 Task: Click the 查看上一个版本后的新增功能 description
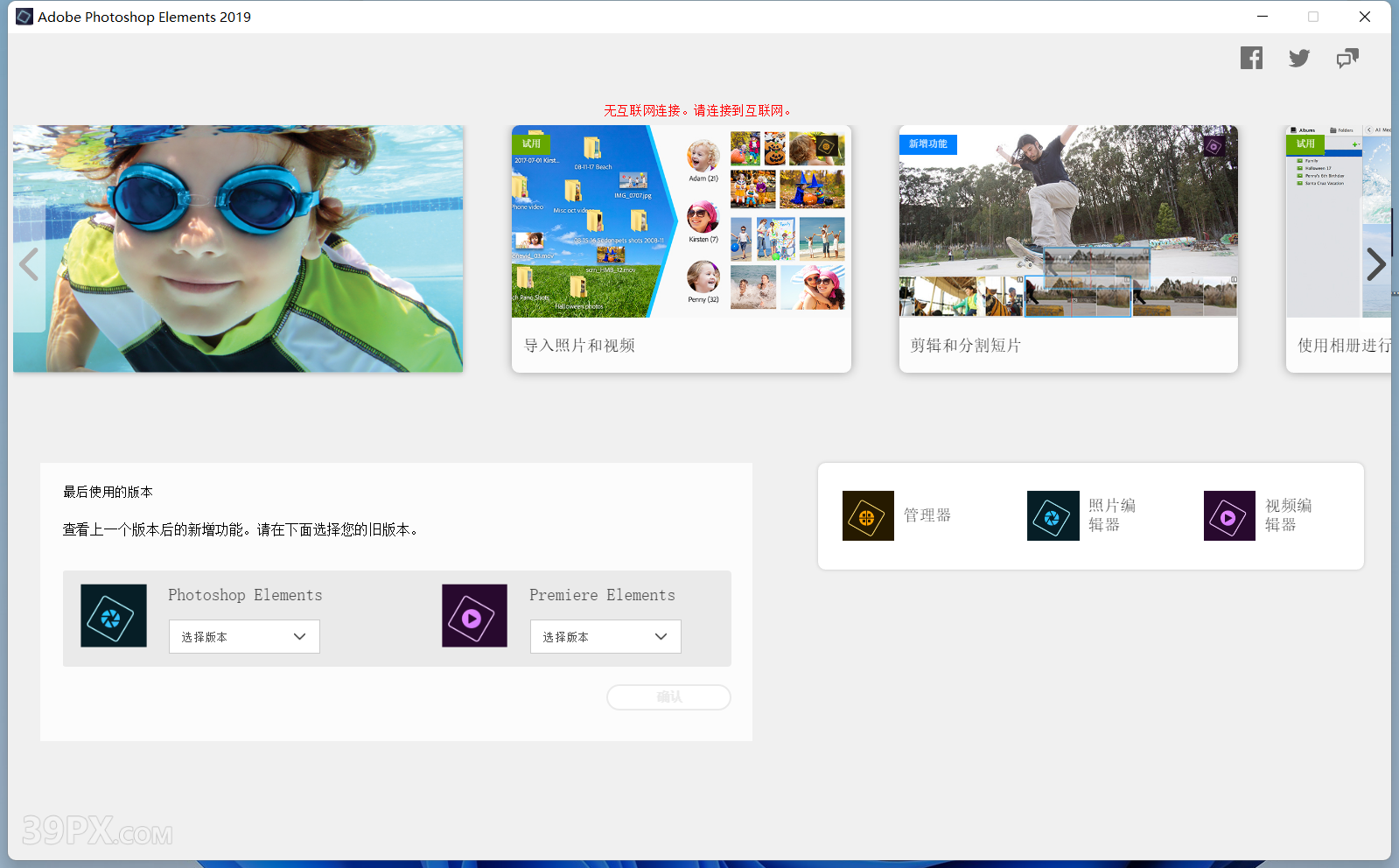point(242,529)
